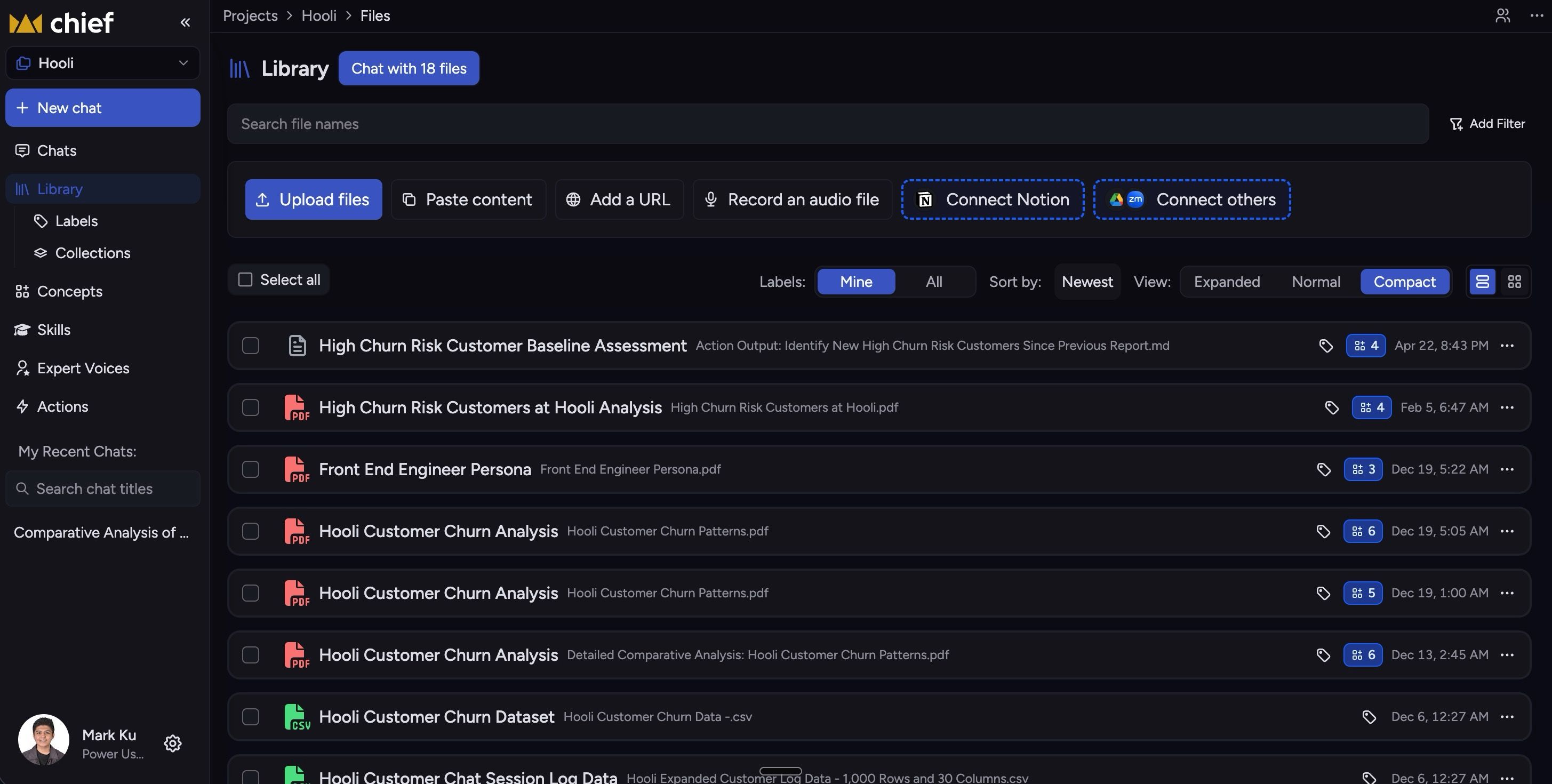Focus the Search file names field
1552x784 pixels.
pos(828,124)
